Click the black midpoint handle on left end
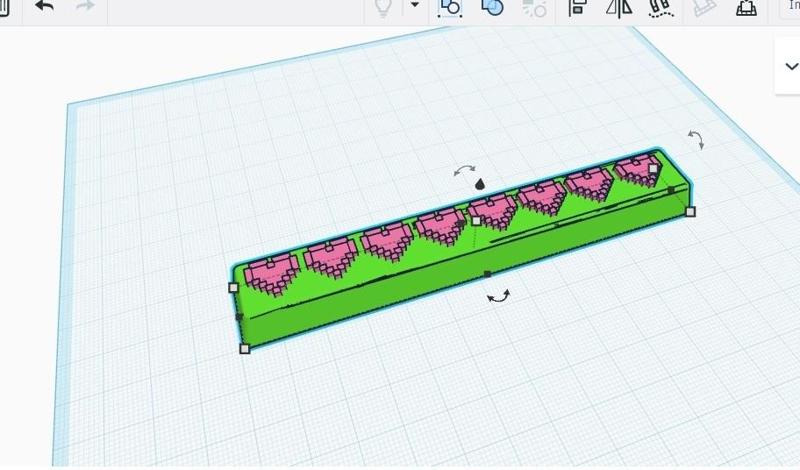The image size is (800, 470). (239, 317)
